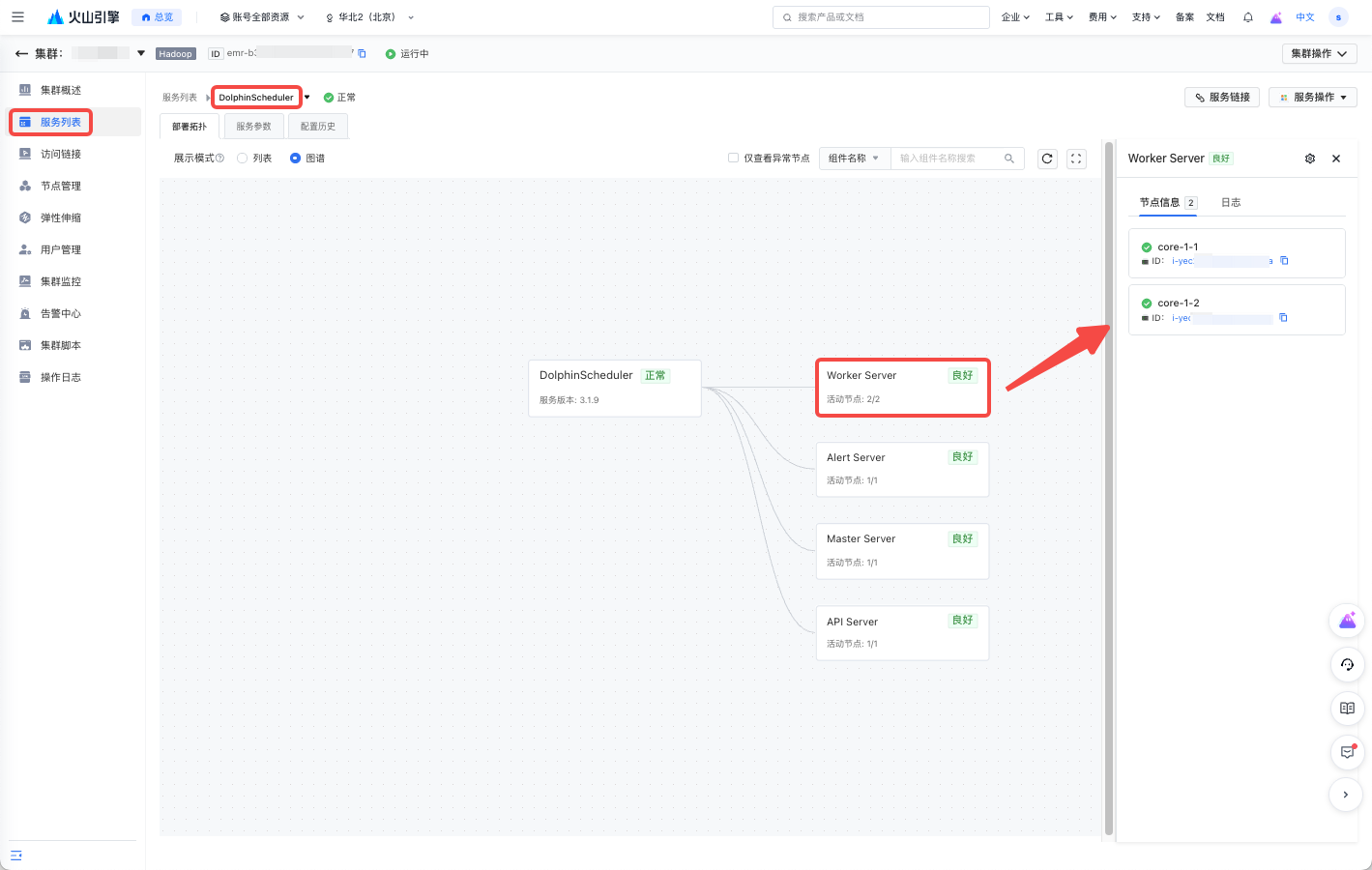
Task: Open Worker Server panel settings gear
Action: click(x=1310, y=159)
